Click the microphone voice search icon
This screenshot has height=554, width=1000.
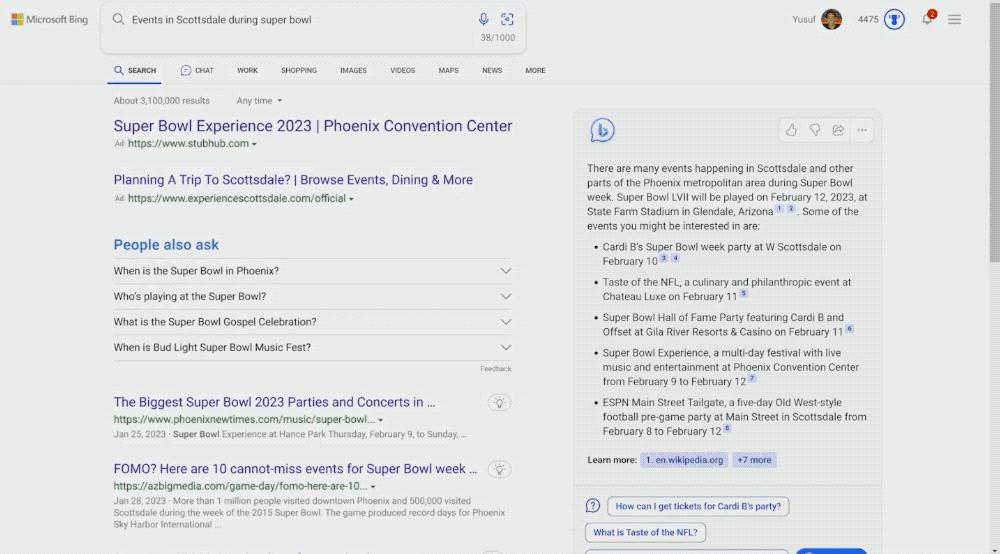[484, 19]
